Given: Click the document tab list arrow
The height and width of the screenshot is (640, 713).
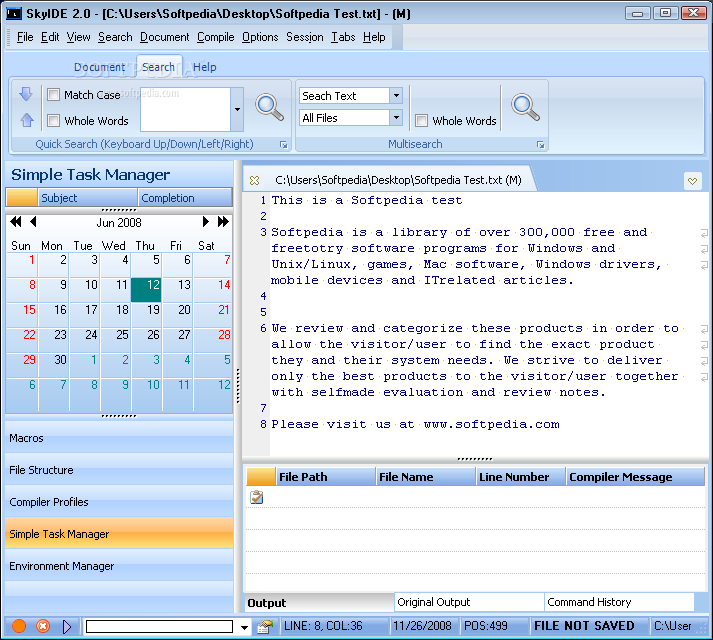Looking at the screenshot, I should point(692,181).
